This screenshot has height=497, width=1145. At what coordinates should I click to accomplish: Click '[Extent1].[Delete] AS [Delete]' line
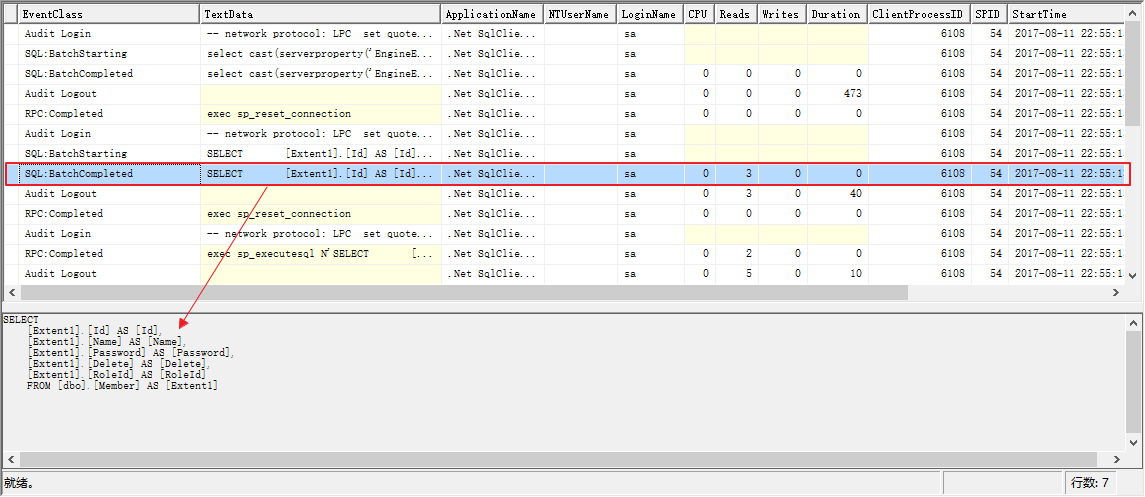(x=119, y=363)
